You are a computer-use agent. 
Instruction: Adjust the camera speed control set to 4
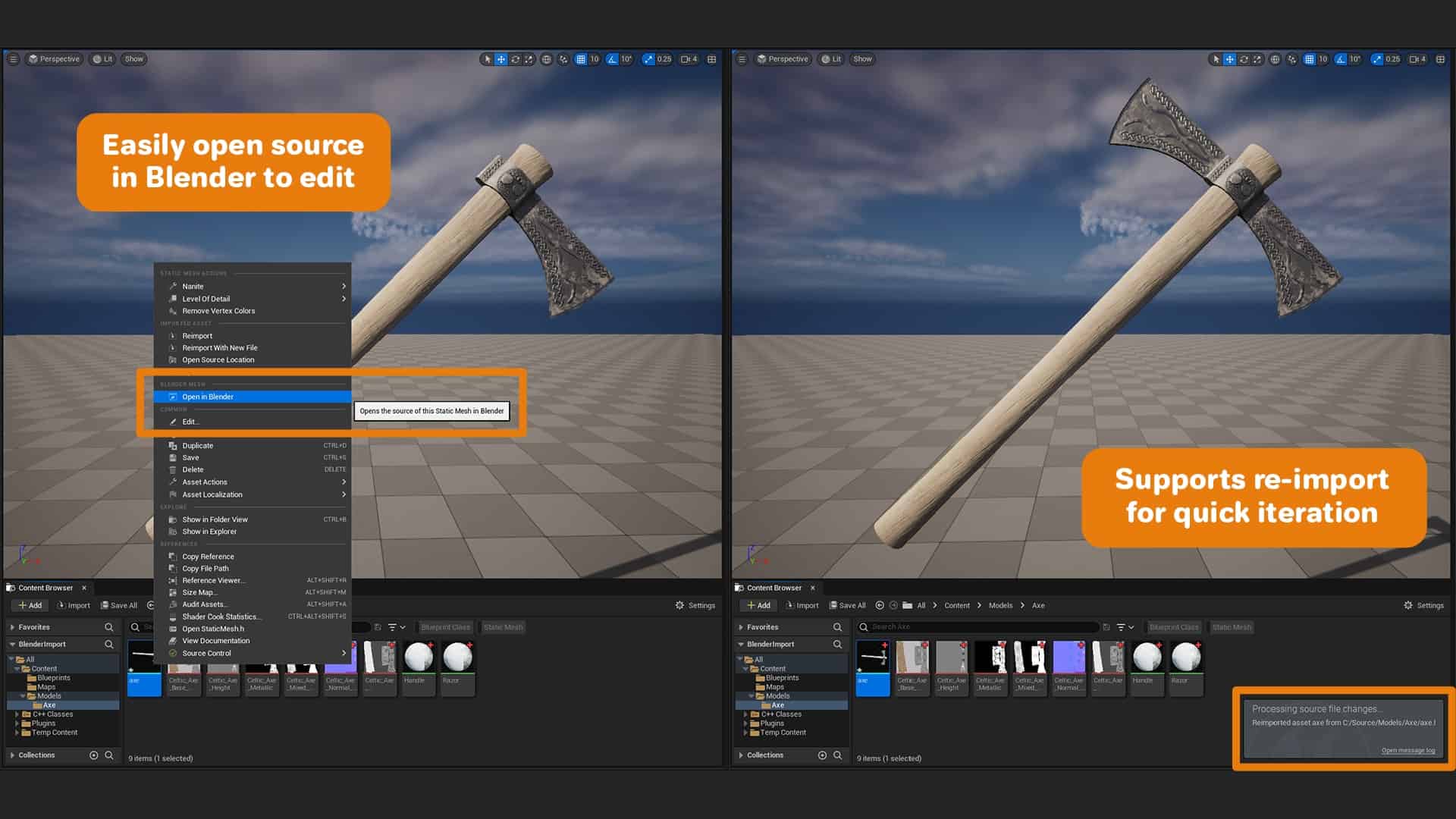(x=687, y=58)
